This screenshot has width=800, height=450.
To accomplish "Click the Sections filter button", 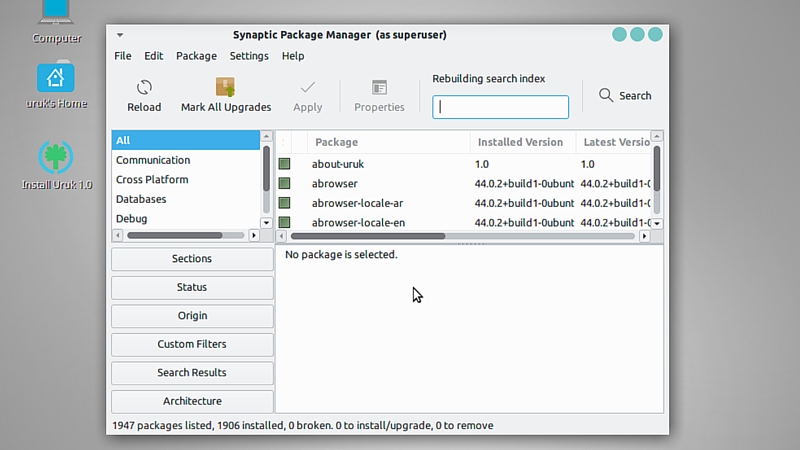I will click(192, 259).
